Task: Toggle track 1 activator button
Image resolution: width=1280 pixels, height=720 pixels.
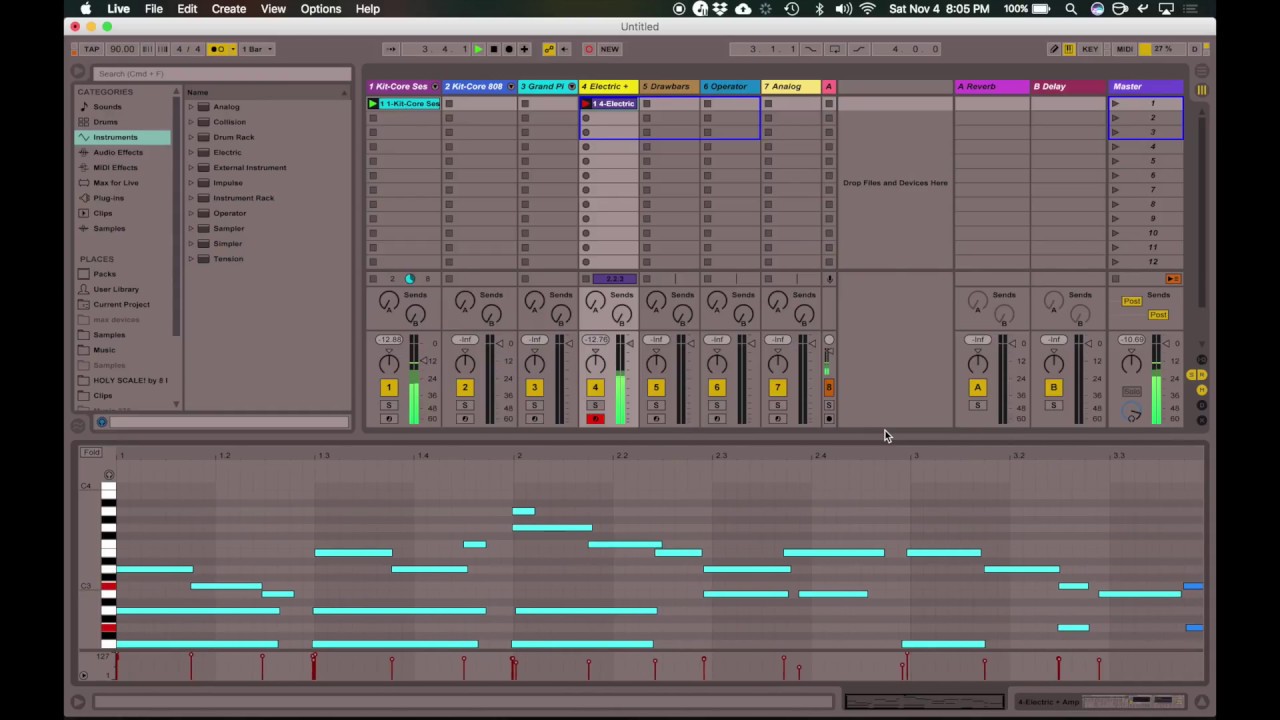Action: 388,388
